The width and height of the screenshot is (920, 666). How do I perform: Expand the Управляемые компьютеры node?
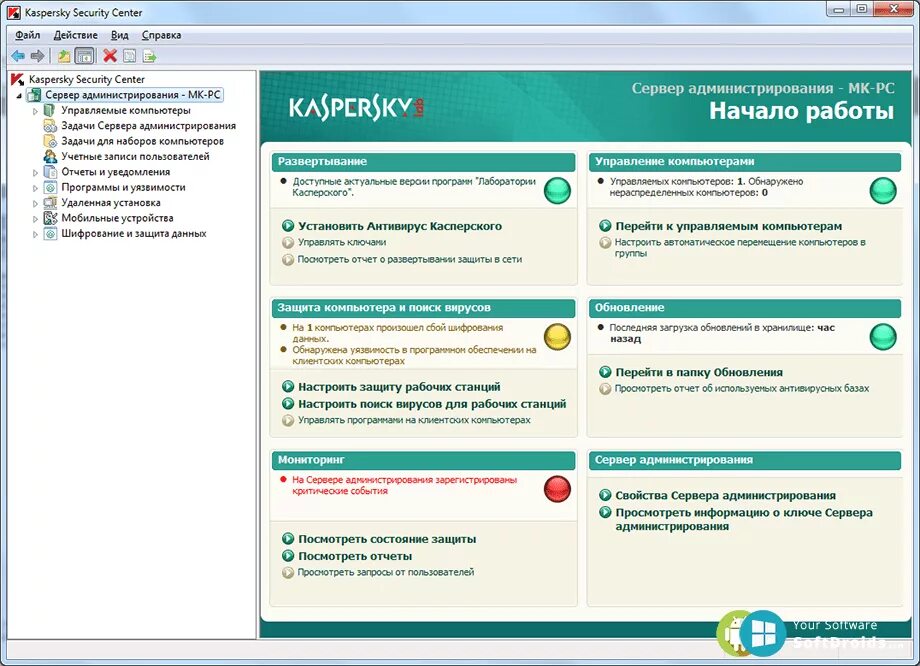35,111
